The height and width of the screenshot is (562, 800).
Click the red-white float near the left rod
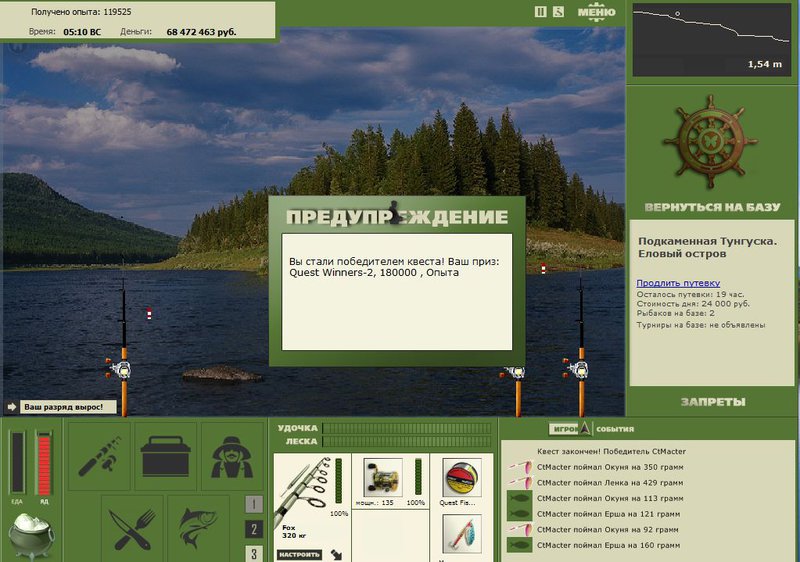click(x=149, y=314)
